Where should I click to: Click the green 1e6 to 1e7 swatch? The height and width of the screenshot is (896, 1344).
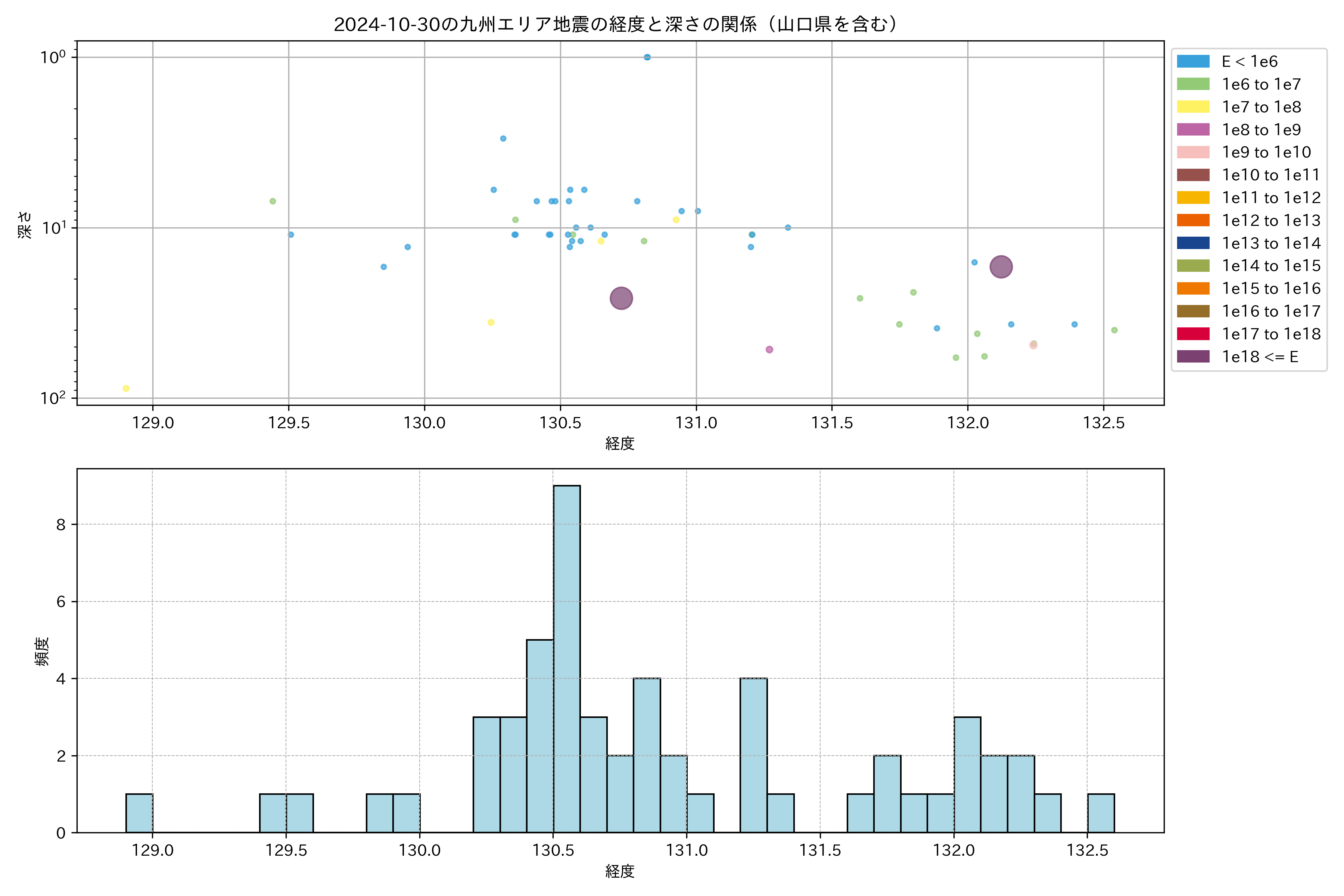point(1193,84)
